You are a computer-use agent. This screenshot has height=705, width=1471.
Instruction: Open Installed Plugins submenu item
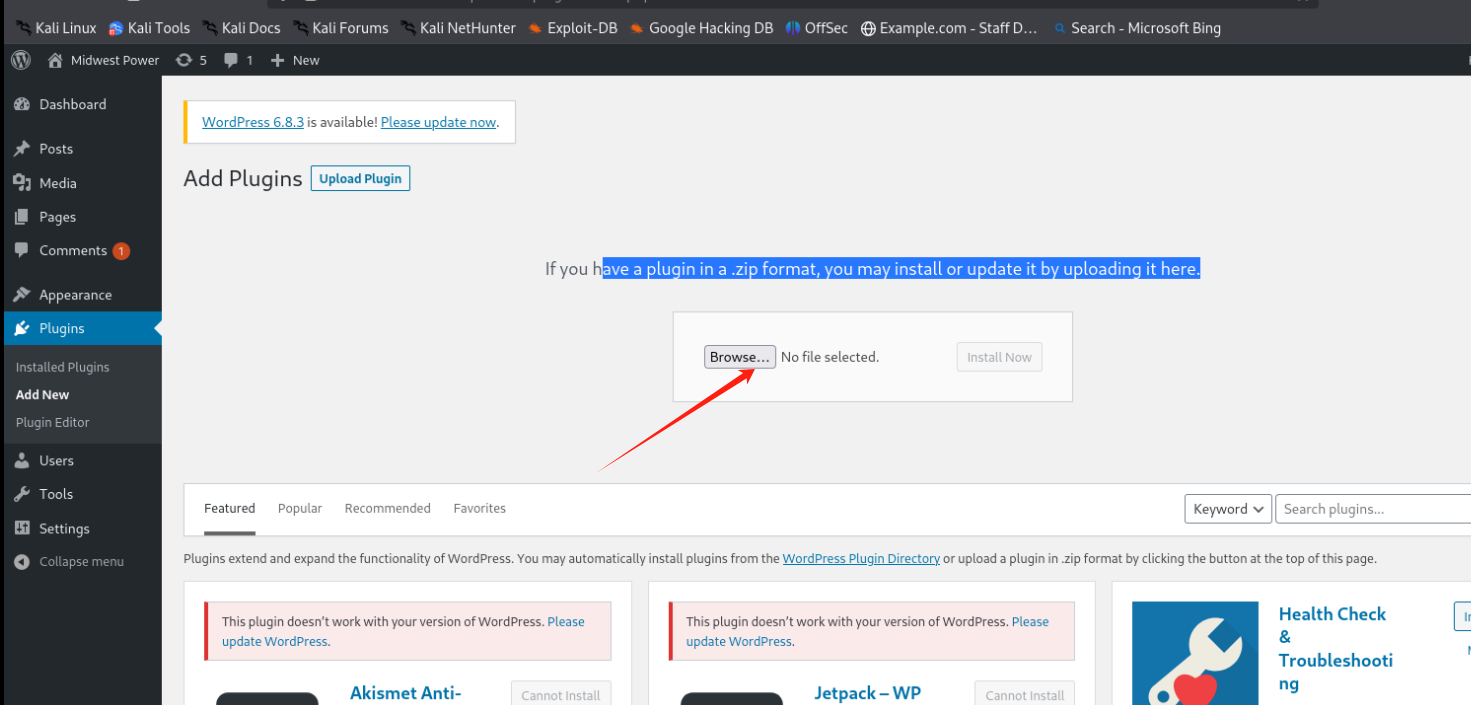(x=62, y=367)
